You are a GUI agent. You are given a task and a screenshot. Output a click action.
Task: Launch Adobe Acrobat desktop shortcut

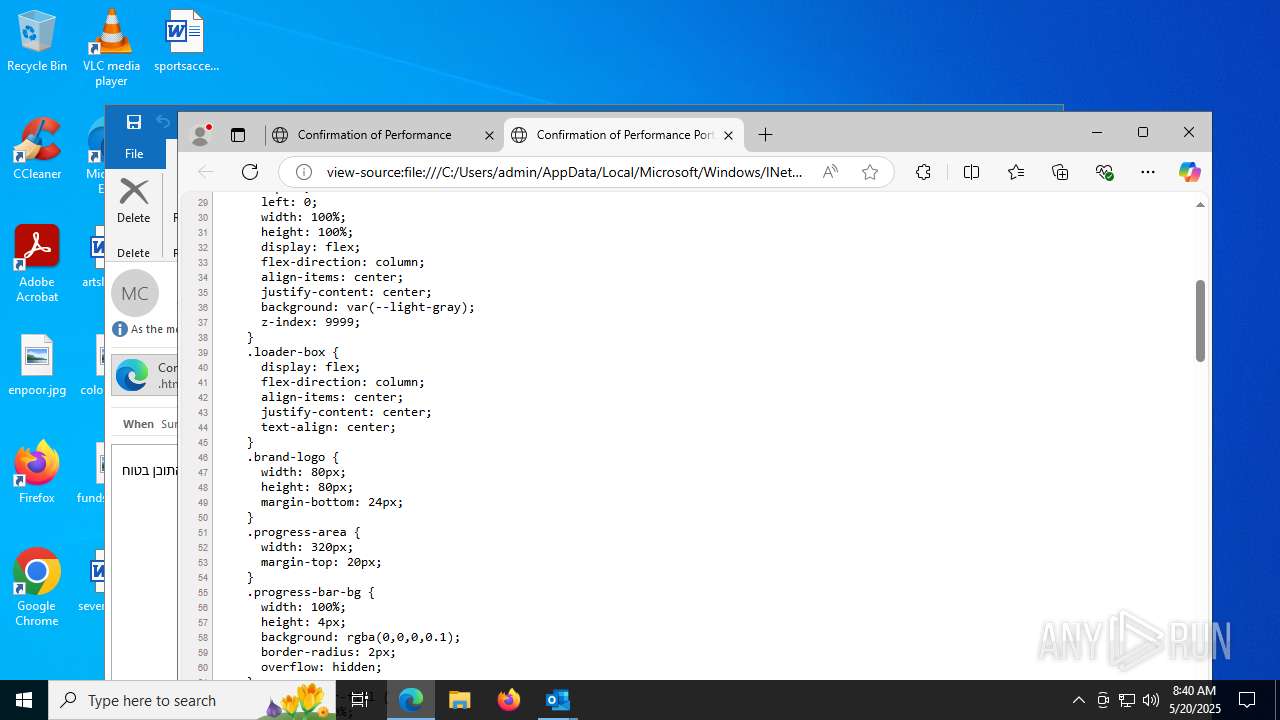click(x=37, y=263)
